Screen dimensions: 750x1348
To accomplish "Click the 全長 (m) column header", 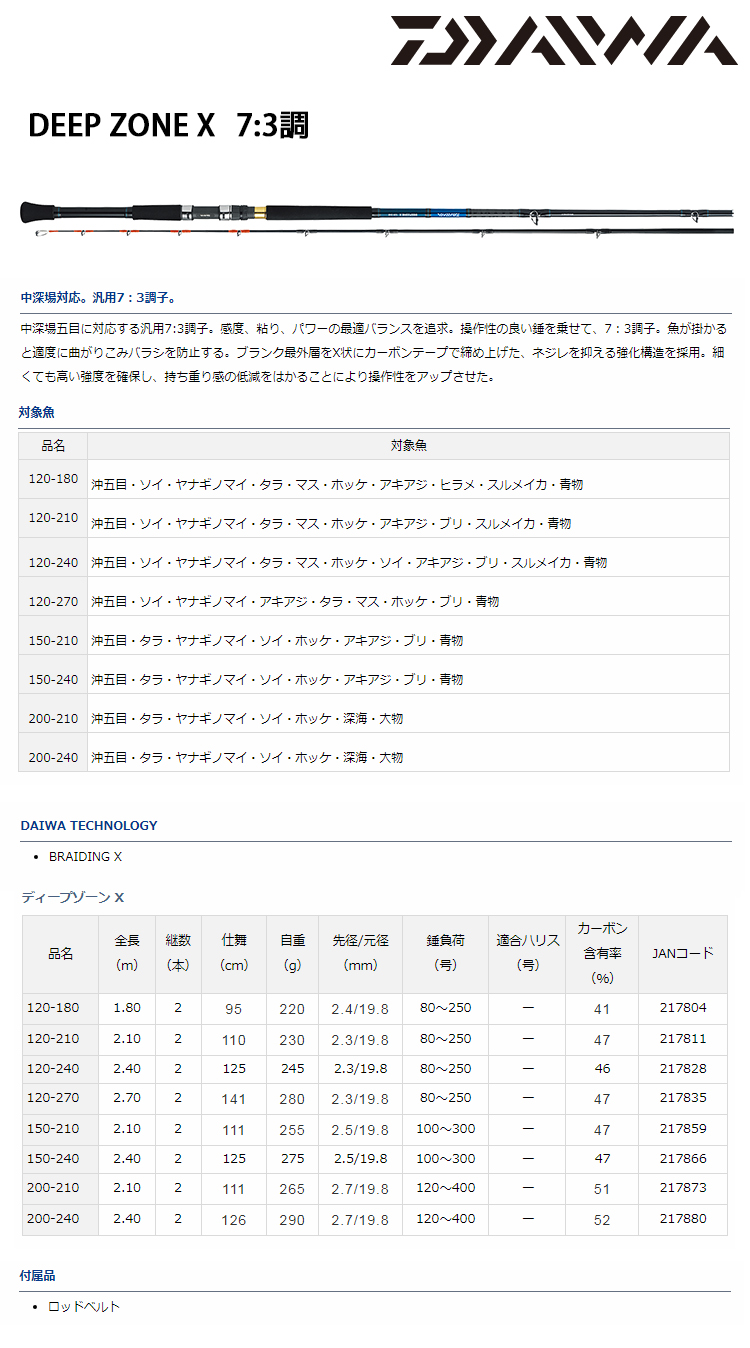I will 127,953.
